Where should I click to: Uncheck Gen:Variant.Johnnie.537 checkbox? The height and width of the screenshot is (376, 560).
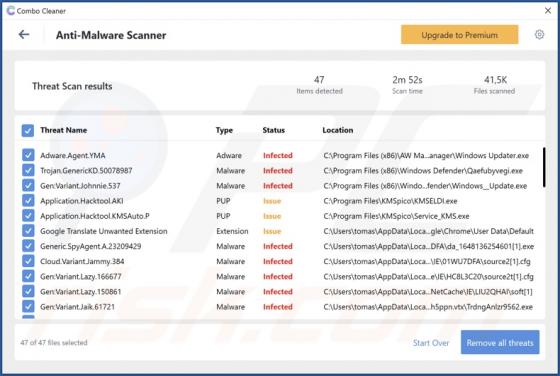[x=28, y=185]
